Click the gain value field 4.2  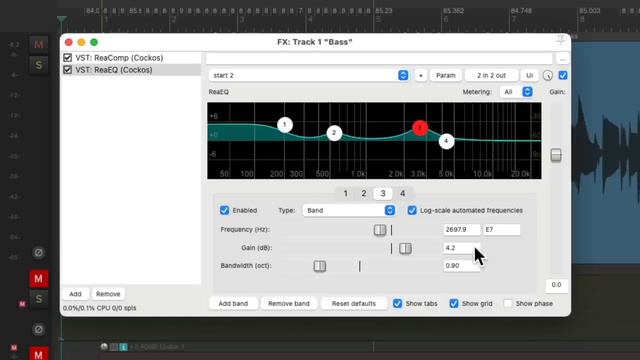pos(462,248)
